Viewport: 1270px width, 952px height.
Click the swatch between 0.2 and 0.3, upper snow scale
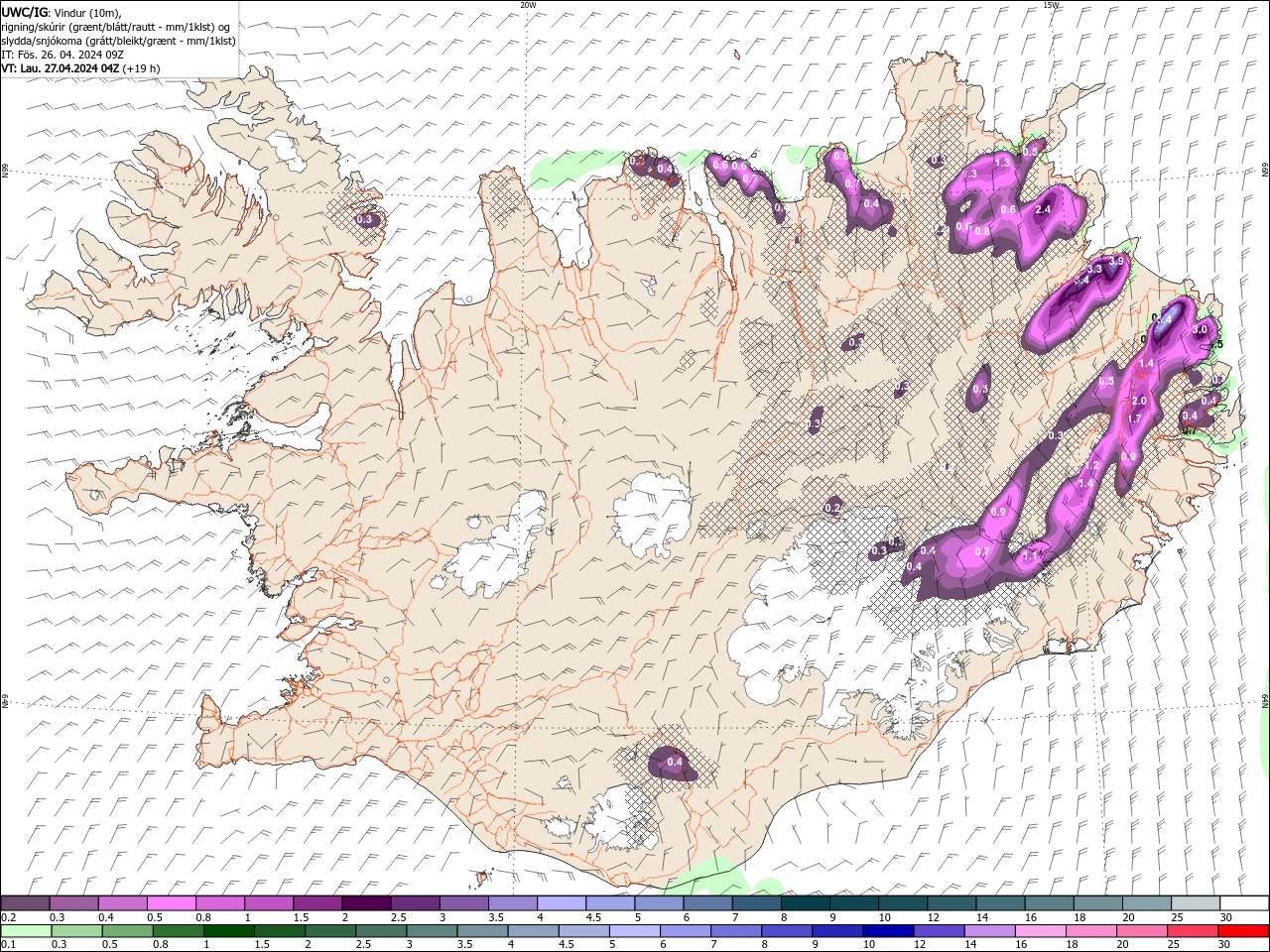point(25,903)
